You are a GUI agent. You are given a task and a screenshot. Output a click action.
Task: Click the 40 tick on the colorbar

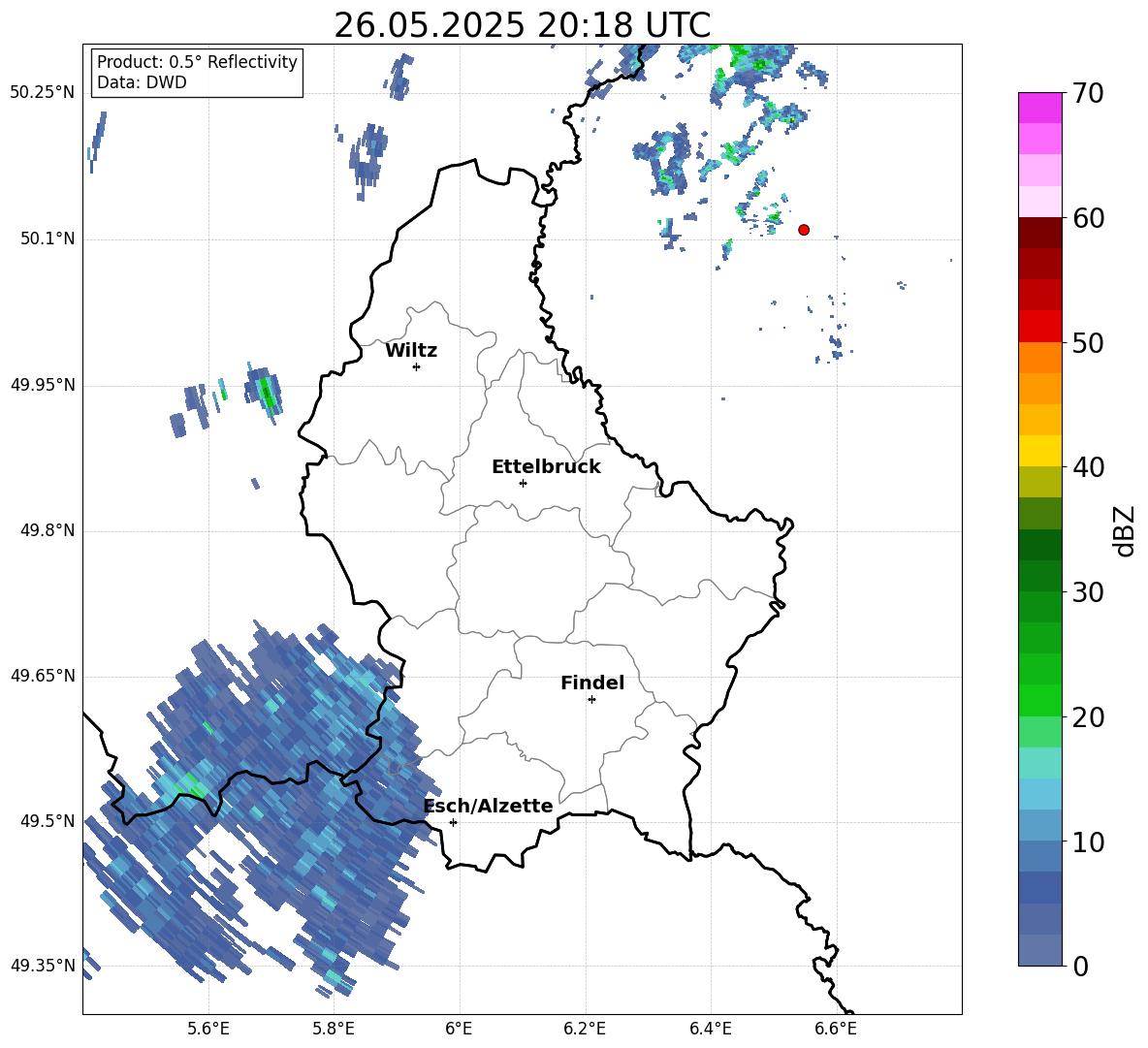point(1088,467)
